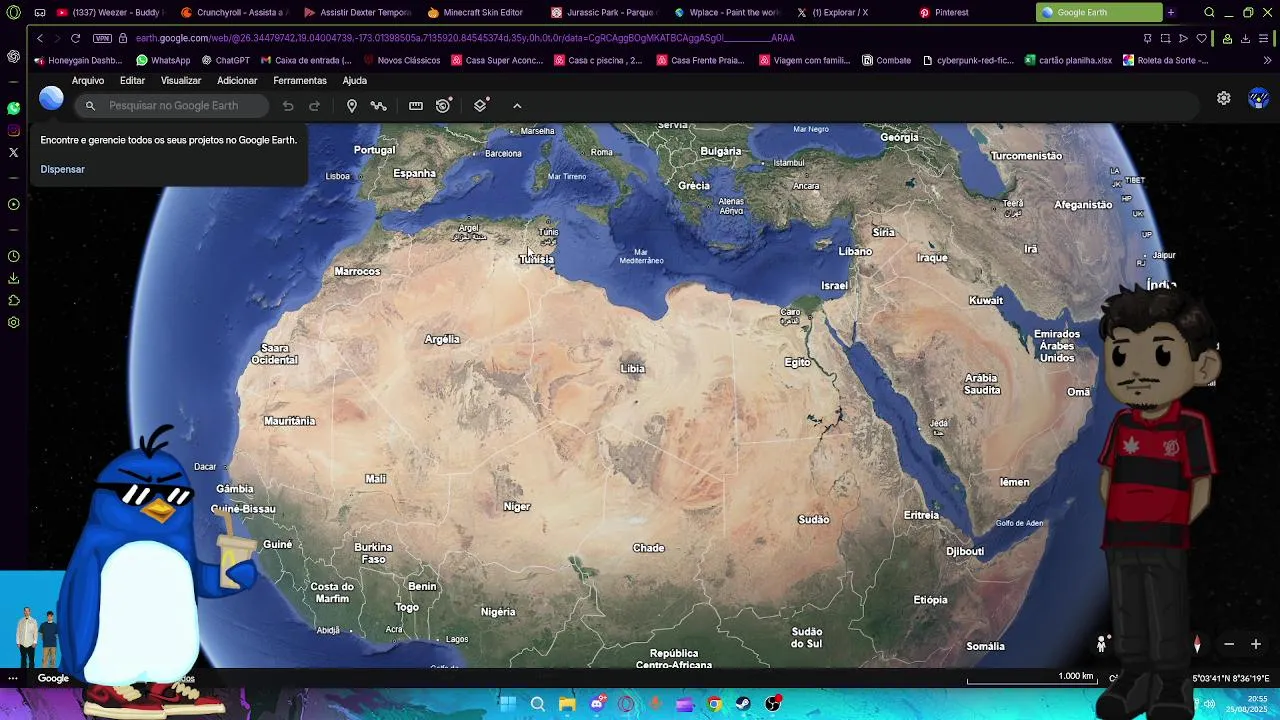Viewport: 1280px width, 720px height.
Task: Add a placemark with the pin tool
Action: coord(352,105)
